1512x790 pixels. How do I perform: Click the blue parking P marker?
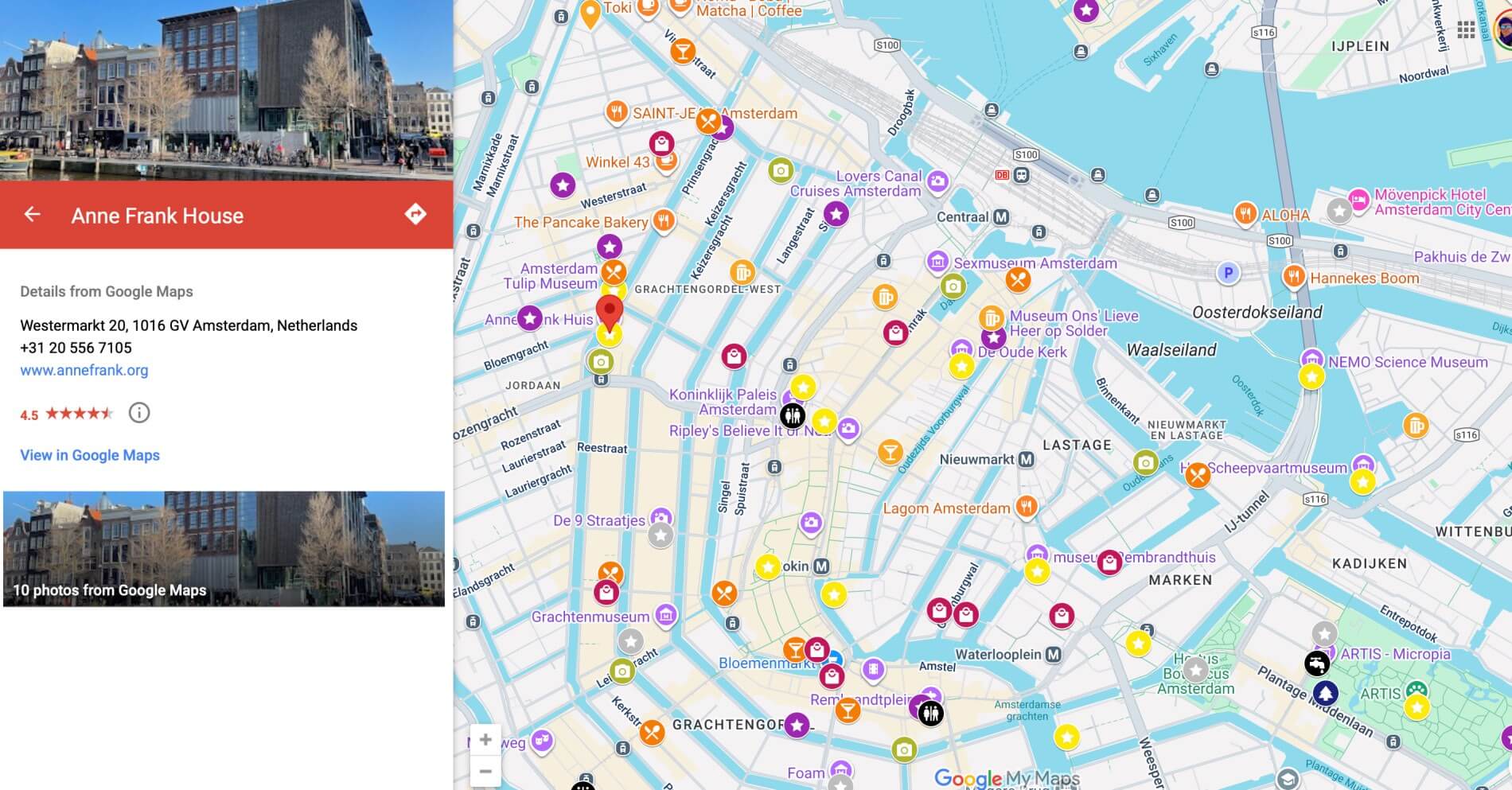pyautogui.click(x=1228, y=273)
